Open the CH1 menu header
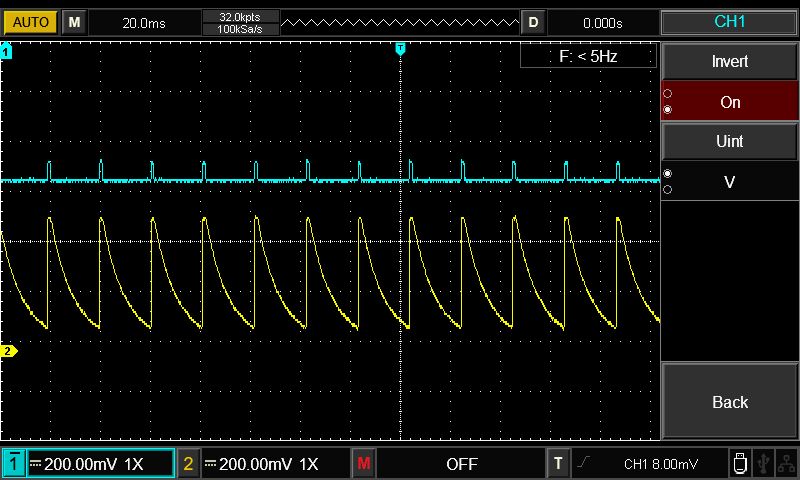800x480 pixels. [x=730, y=22]
